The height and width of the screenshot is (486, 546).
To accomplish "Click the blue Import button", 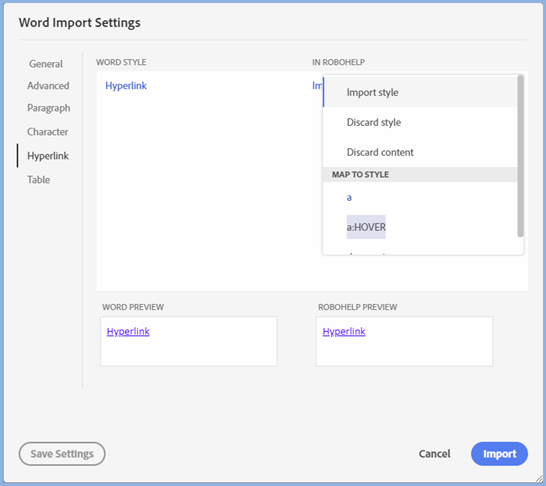I will (x=499, y=454).
